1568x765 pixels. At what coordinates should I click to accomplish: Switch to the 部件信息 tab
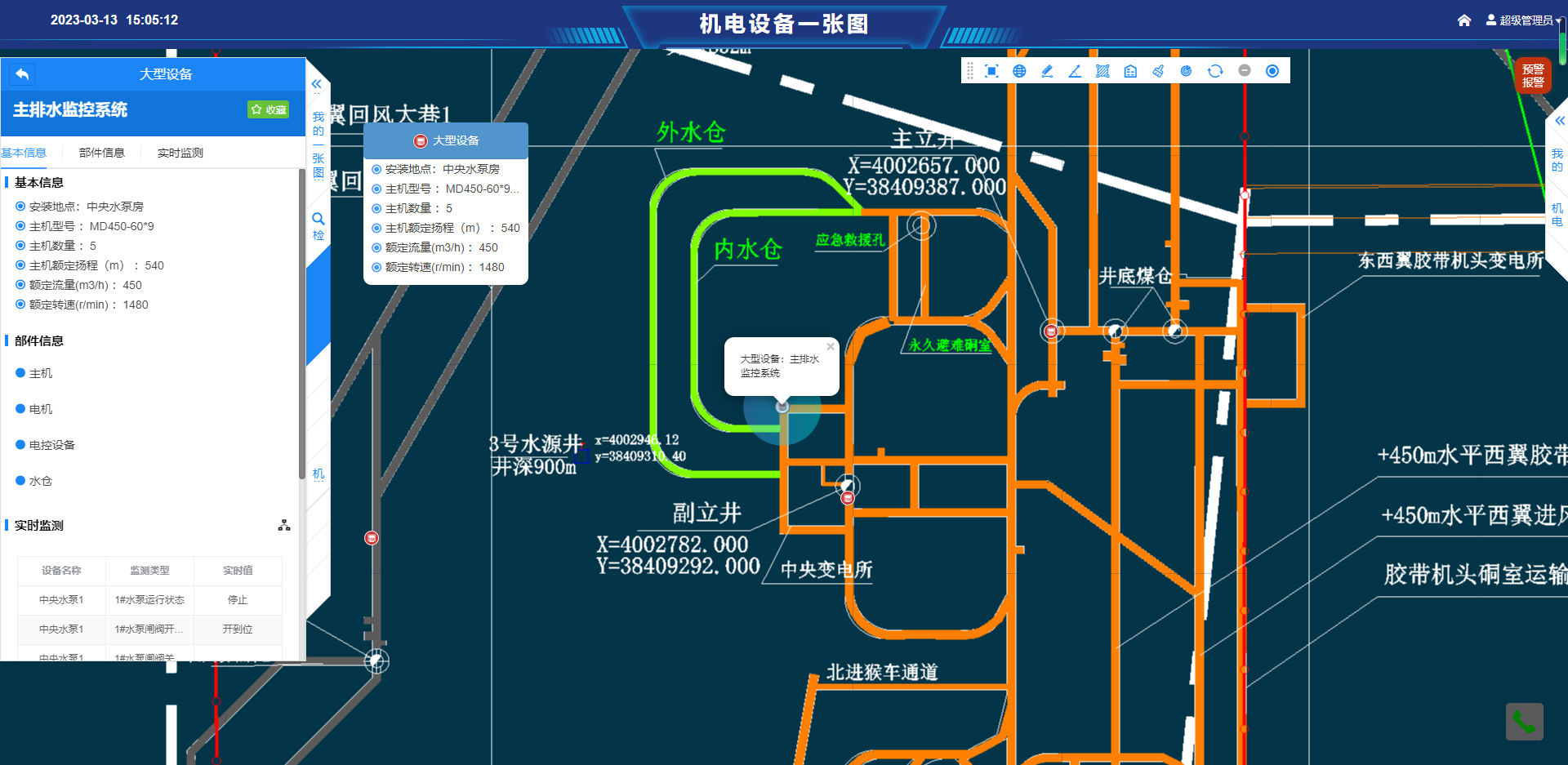point(102,153)
